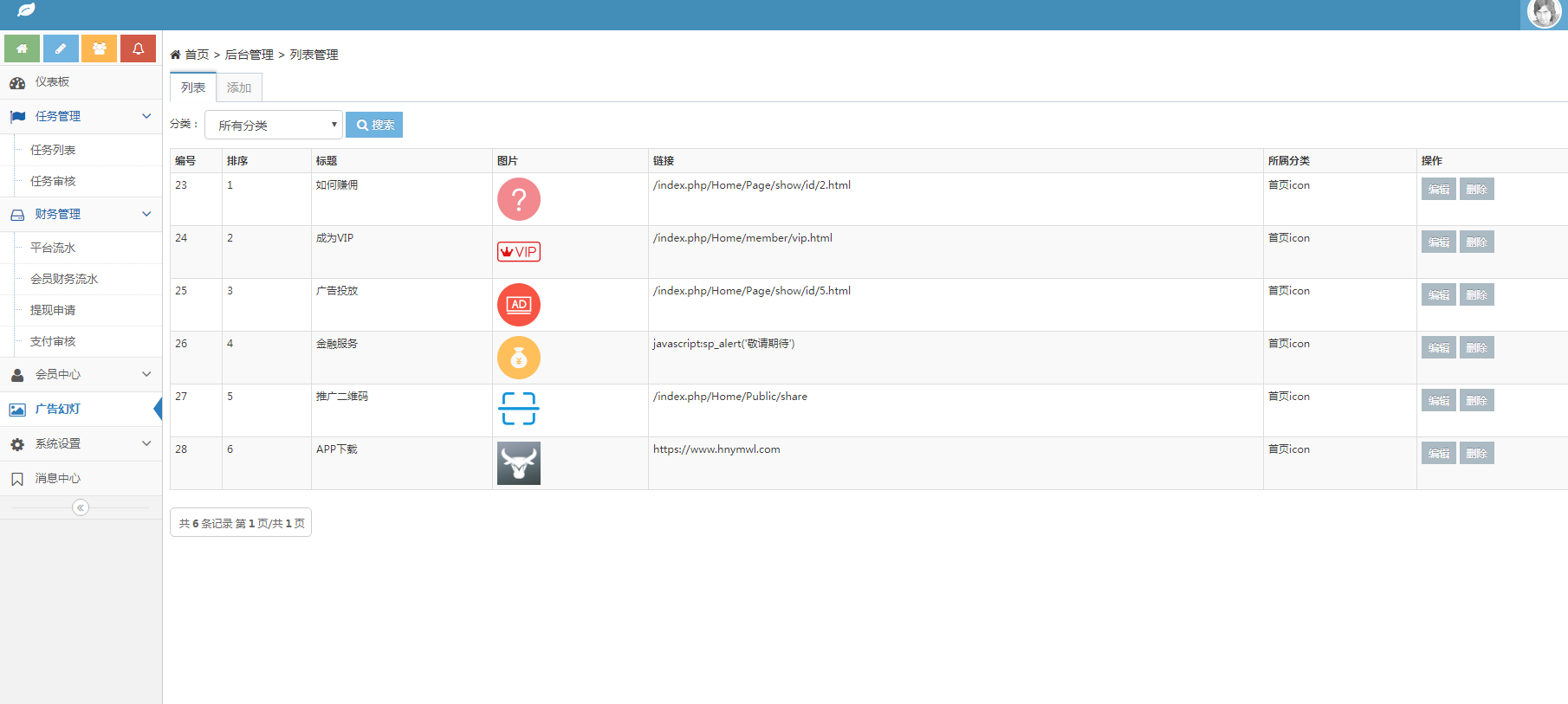This screenshot has width=1568, height=704.
Task: Click the orange users group icon button
Action: pyautogui.click(x=100, y=48)
